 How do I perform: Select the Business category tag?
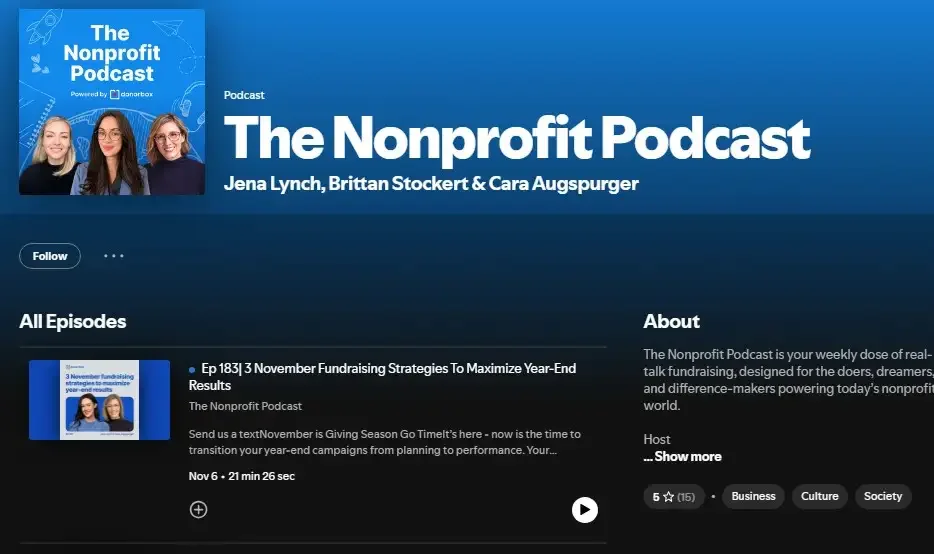754,496
